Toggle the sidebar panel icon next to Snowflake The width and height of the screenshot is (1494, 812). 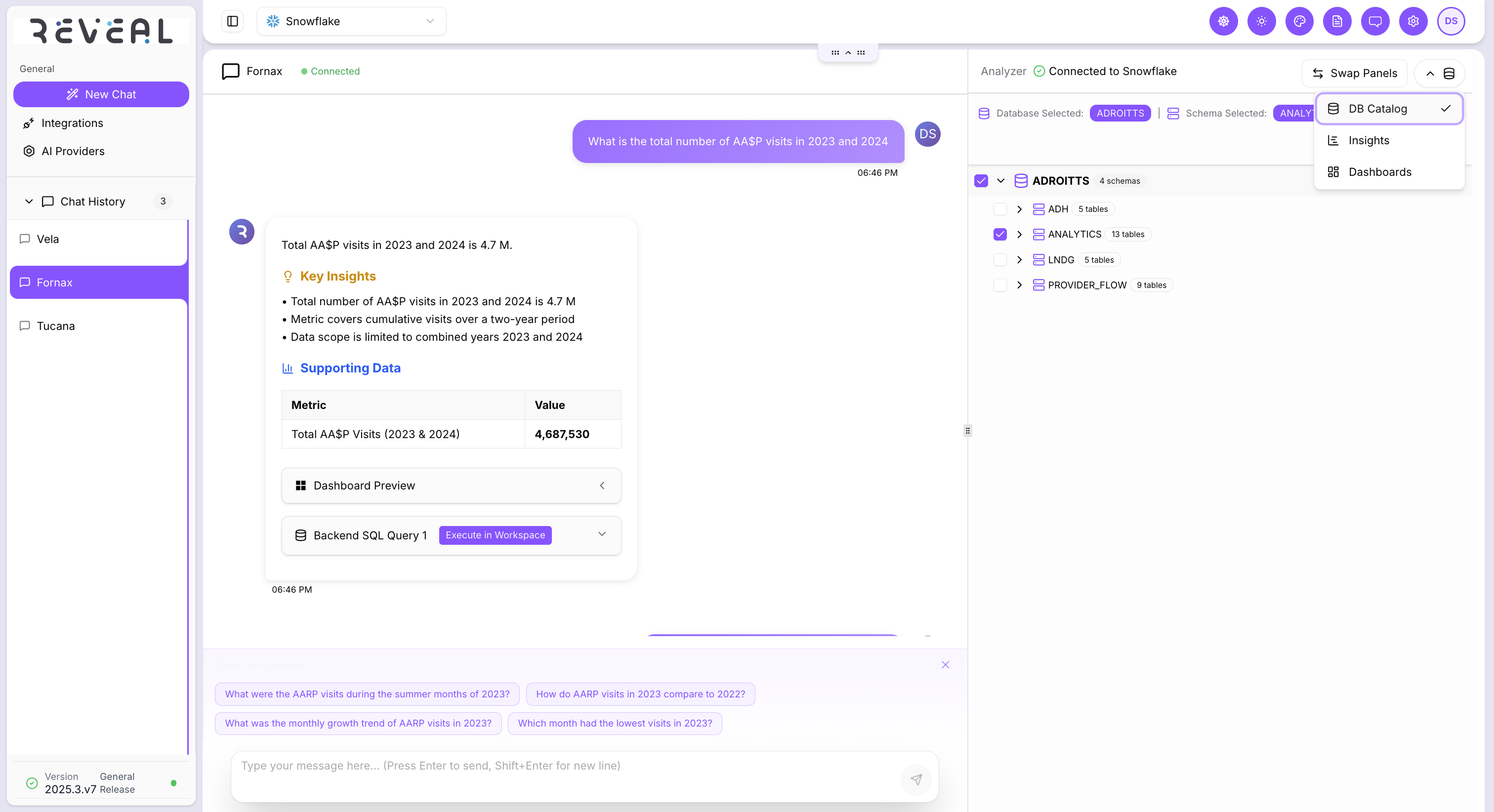[x=232, y=21]
